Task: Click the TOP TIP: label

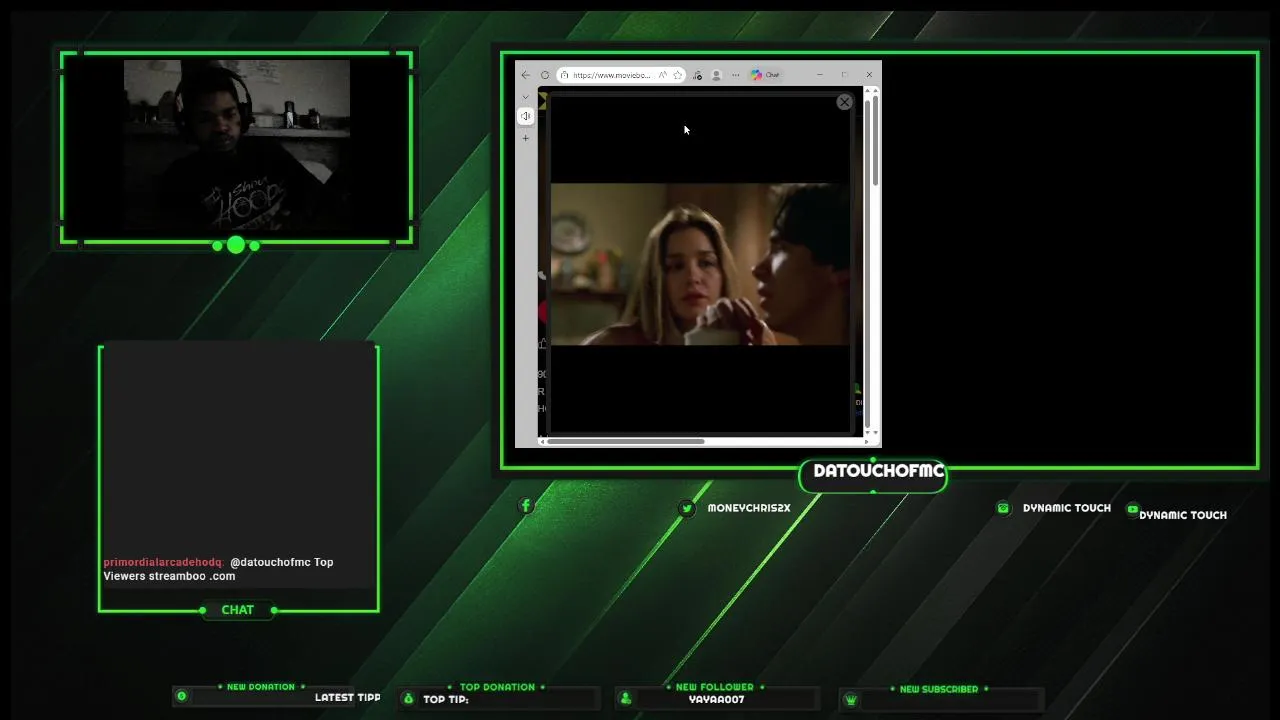Action: [x=446, y=699]
